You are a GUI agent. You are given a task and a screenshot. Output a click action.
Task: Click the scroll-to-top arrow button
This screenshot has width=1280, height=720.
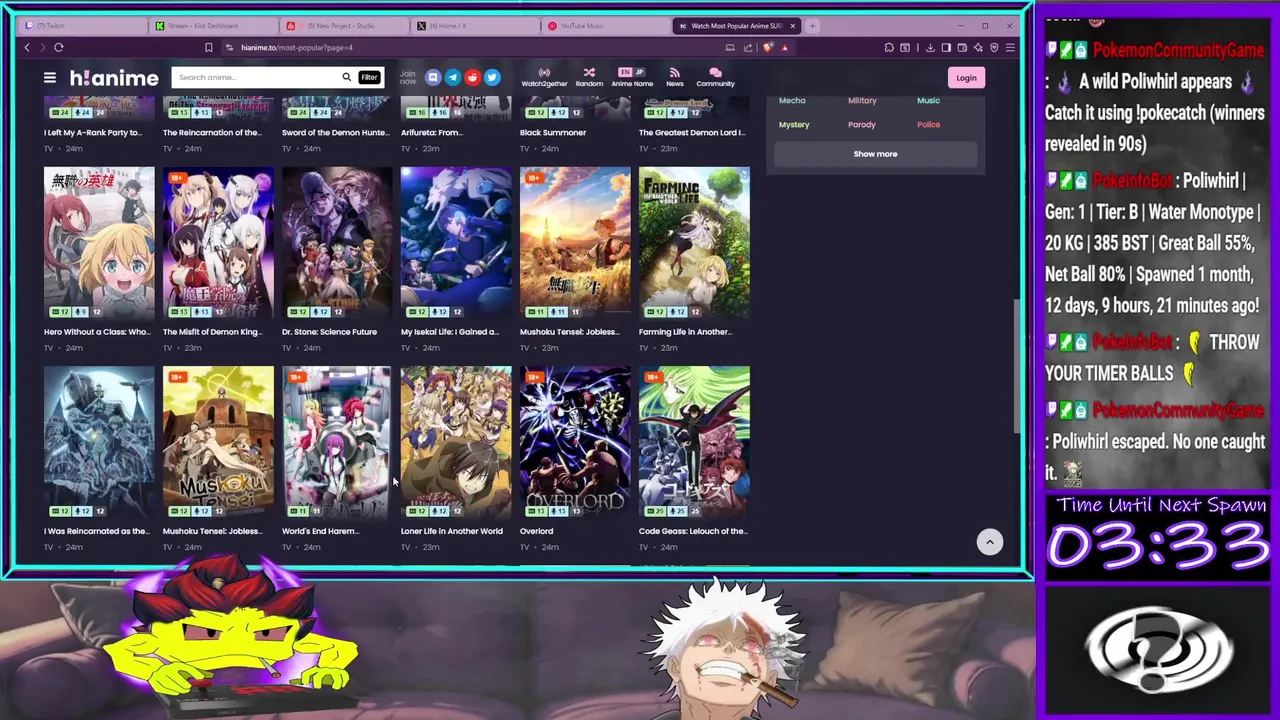pyautogui.click(x=989, y=542)
